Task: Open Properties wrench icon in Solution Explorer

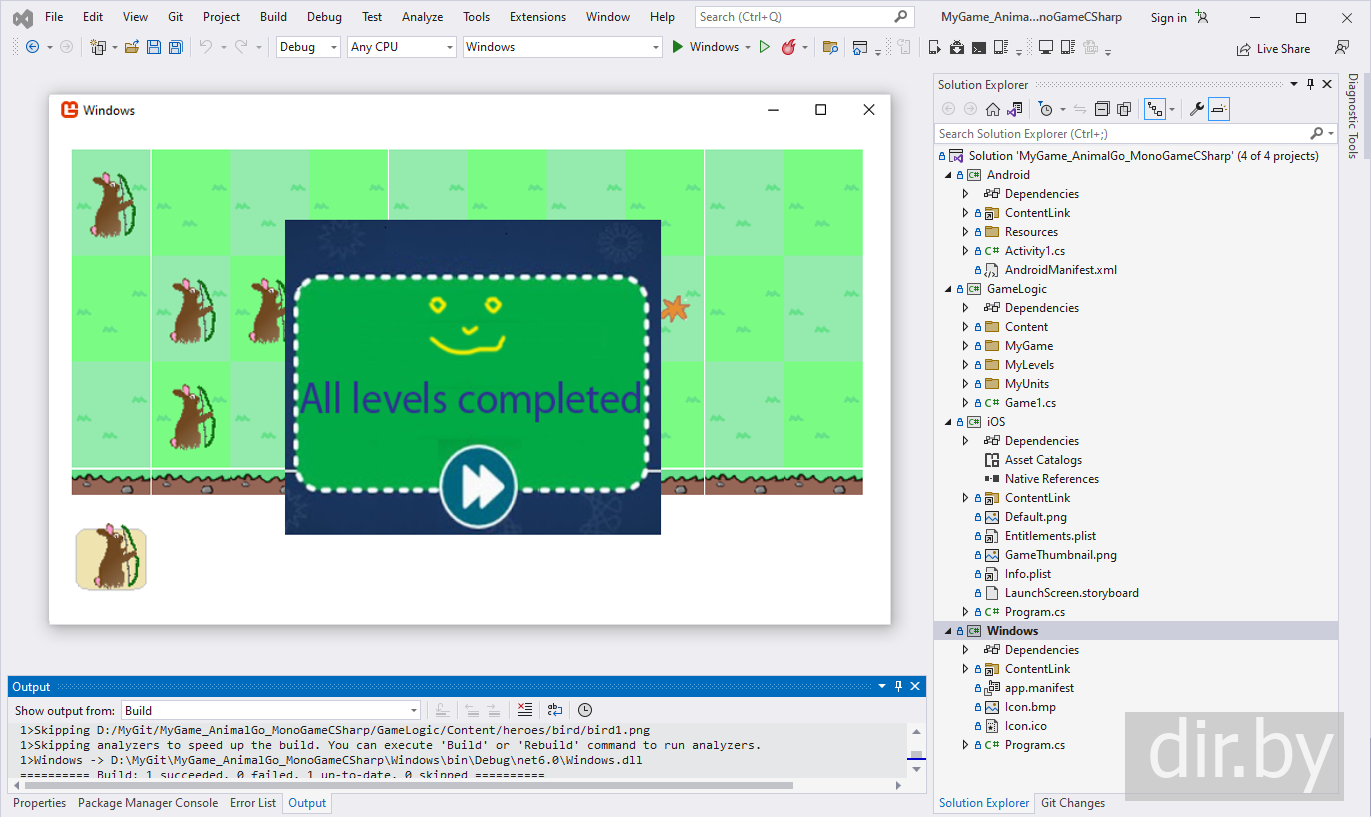Action: (1196, 109)
